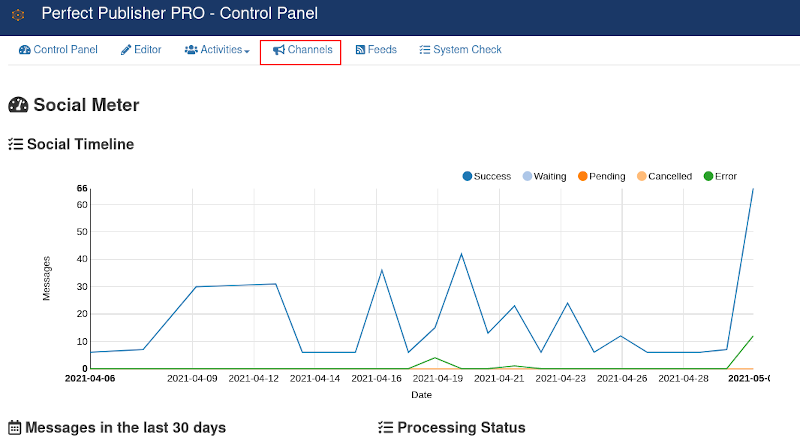
Task: Open the Control Panel tab
Action: click(58, 50)
